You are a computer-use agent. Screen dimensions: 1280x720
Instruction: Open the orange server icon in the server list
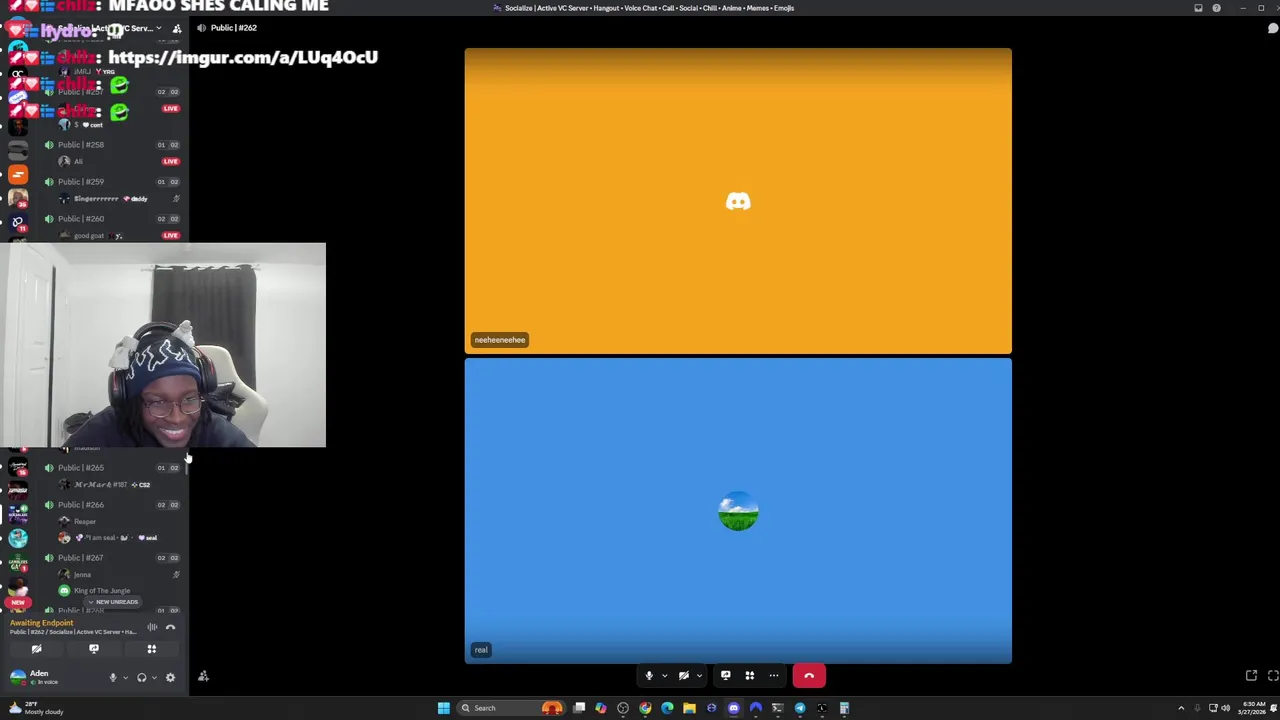coord(18,175)
